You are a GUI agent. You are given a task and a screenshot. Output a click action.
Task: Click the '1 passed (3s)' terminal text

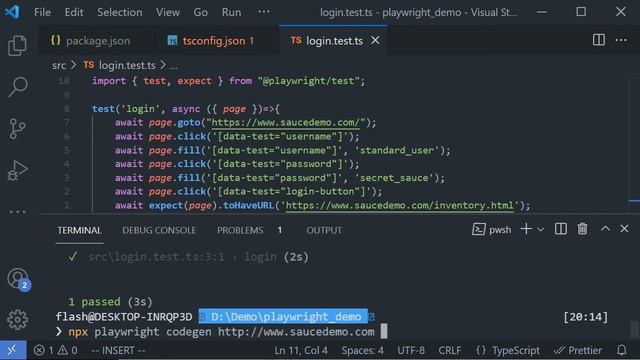point(110,302)
